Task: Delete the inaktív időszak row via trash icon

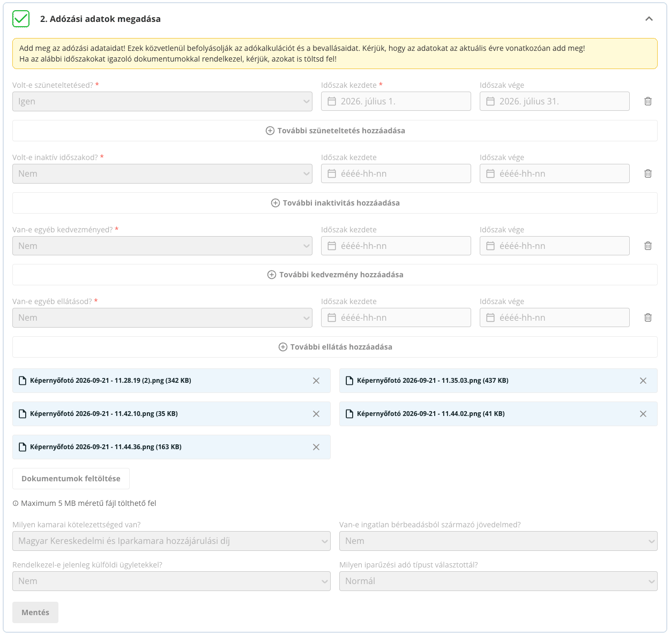Action: (648, 174)
